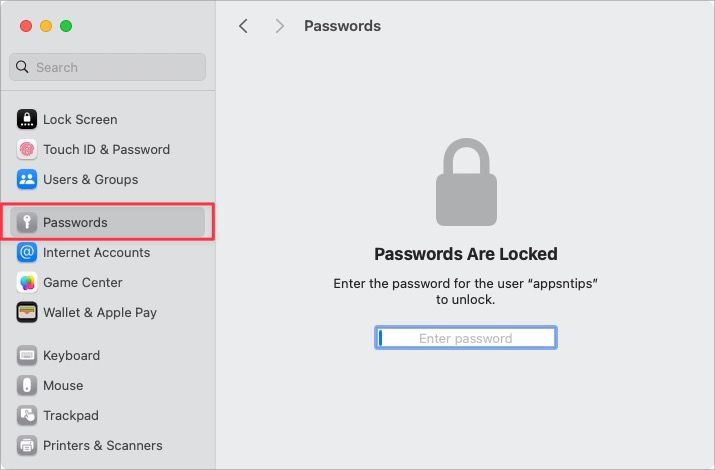The height and width of the screenshot is (470, 715).
Task: Select the Game Center colorful icon
Action: [27, 283]
